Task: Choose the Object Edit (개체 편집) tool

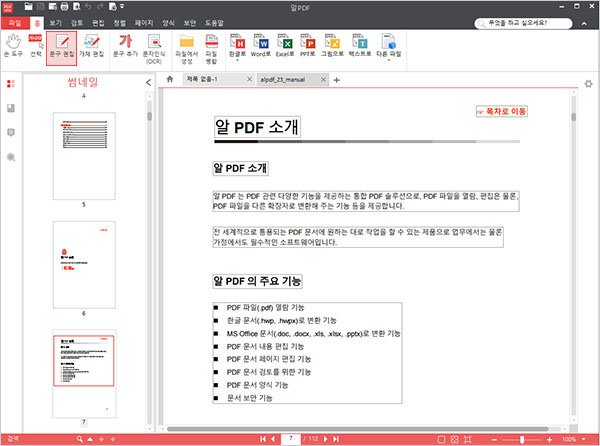Action: [x=91, y=46]
